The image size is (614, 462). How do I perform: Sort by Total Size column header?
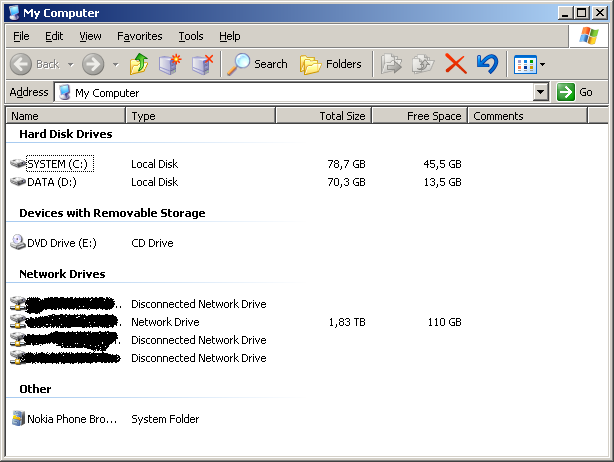click(323, 116)
